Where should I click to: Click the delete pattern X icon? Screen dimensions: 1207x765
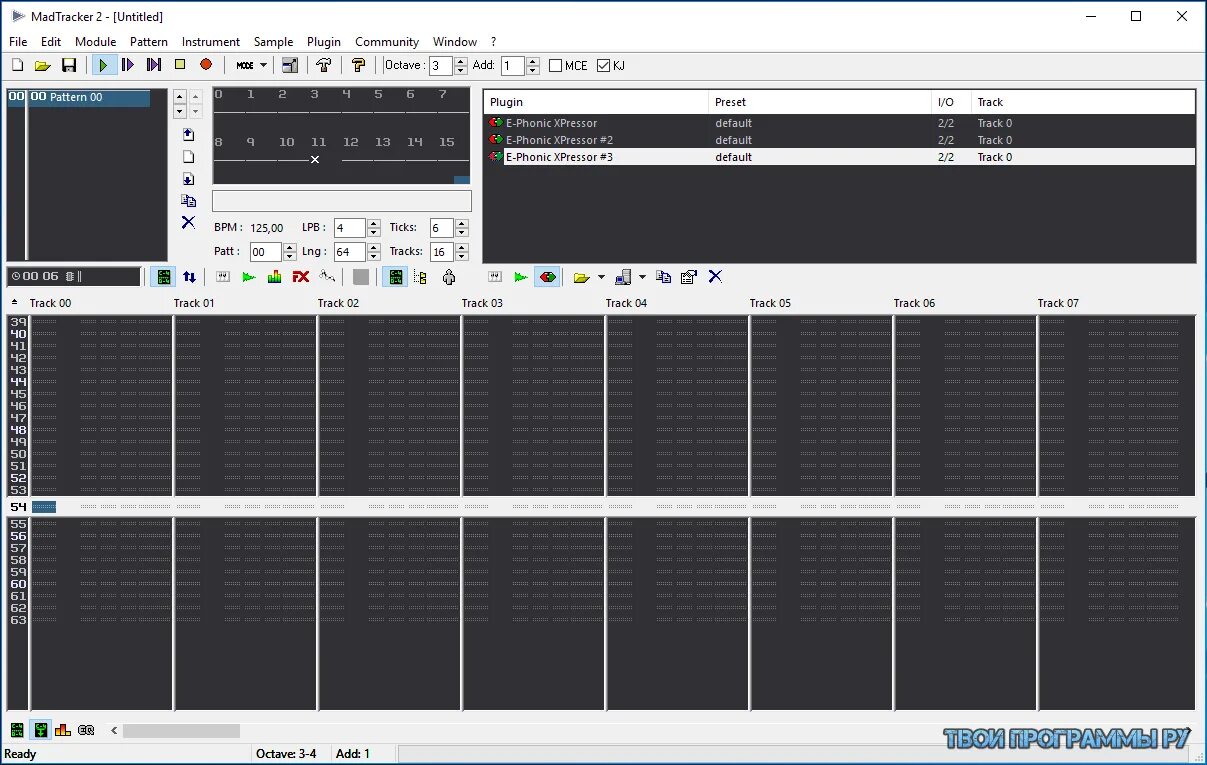pos(189,222)
